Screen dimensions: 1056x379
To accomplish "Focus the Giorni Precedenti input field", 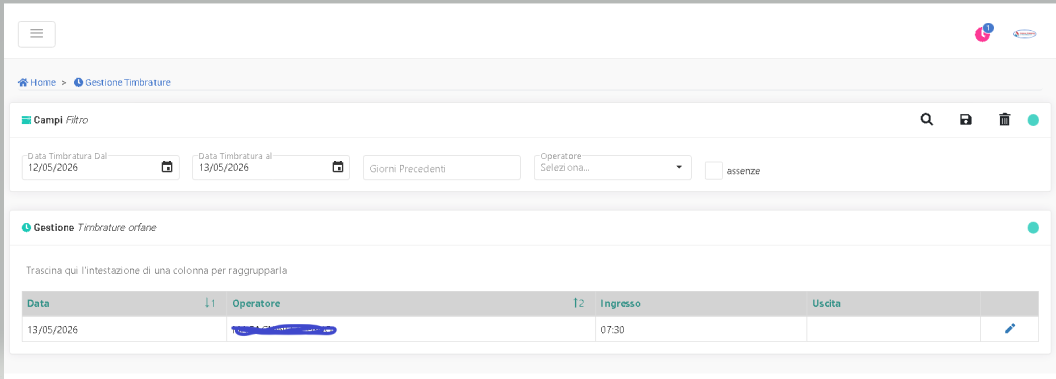I will point(442,168).
